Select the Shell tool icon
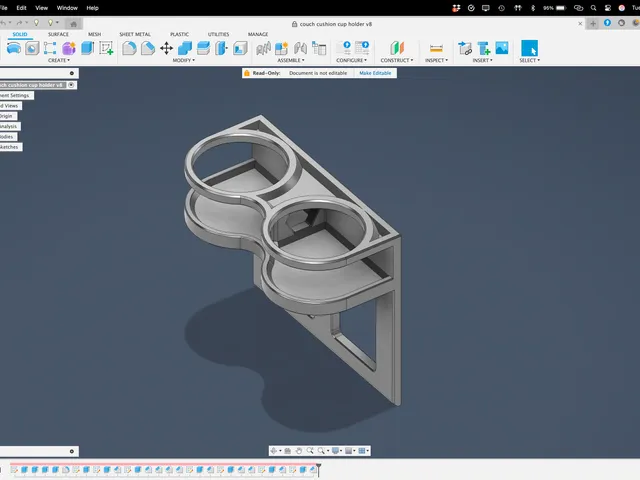 240,48
